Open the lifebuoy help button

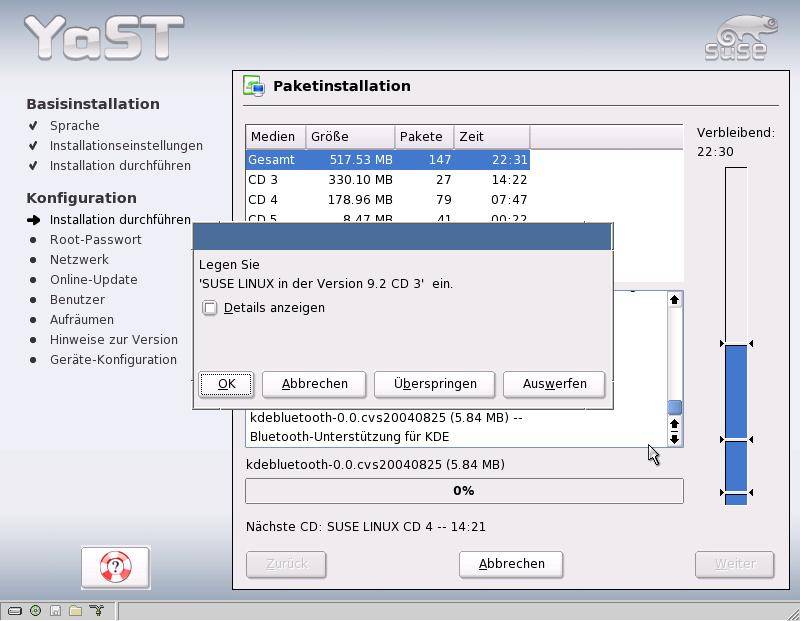pos(115,567)
